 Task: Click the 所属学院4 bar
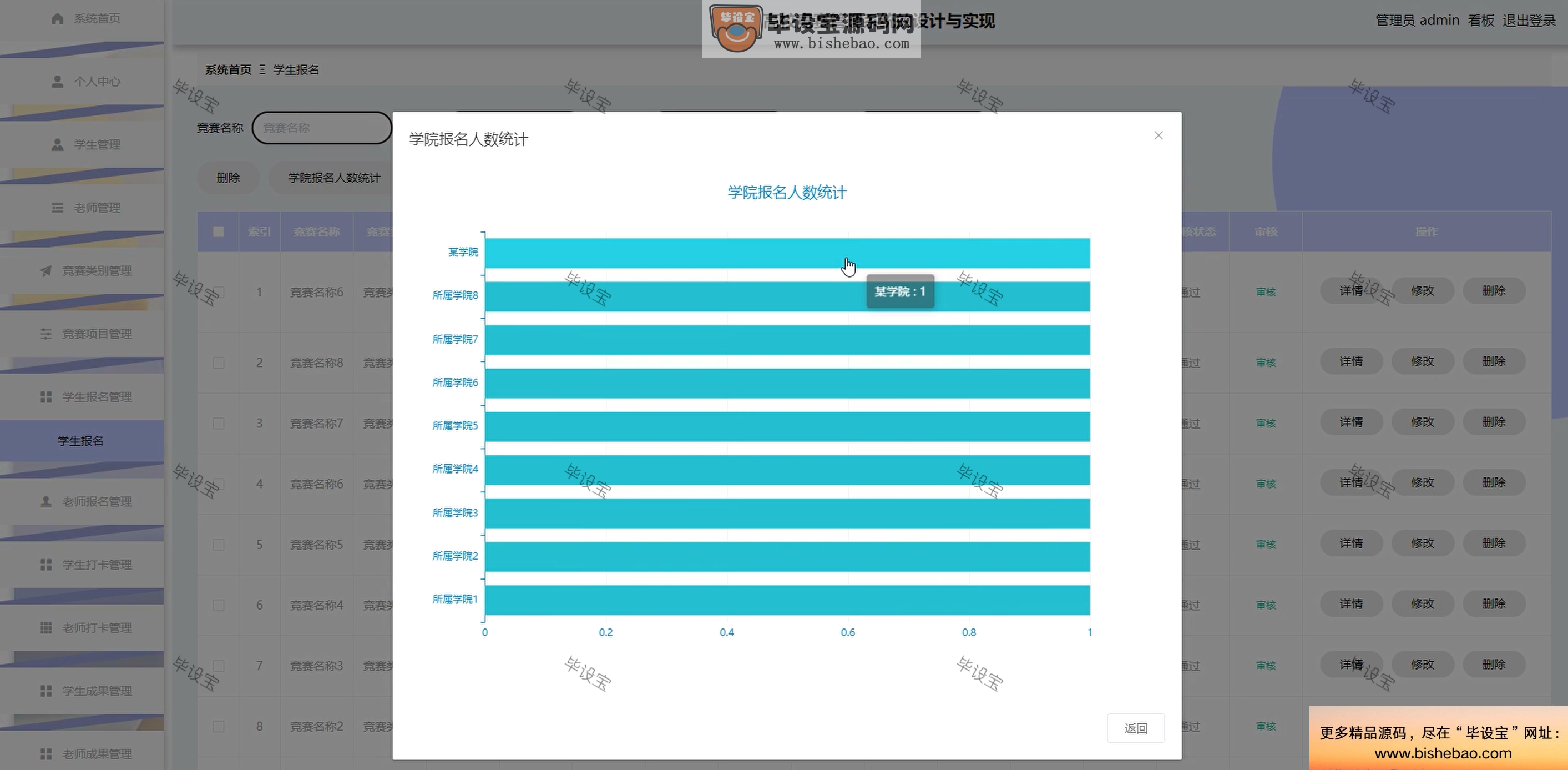(787, 470)
